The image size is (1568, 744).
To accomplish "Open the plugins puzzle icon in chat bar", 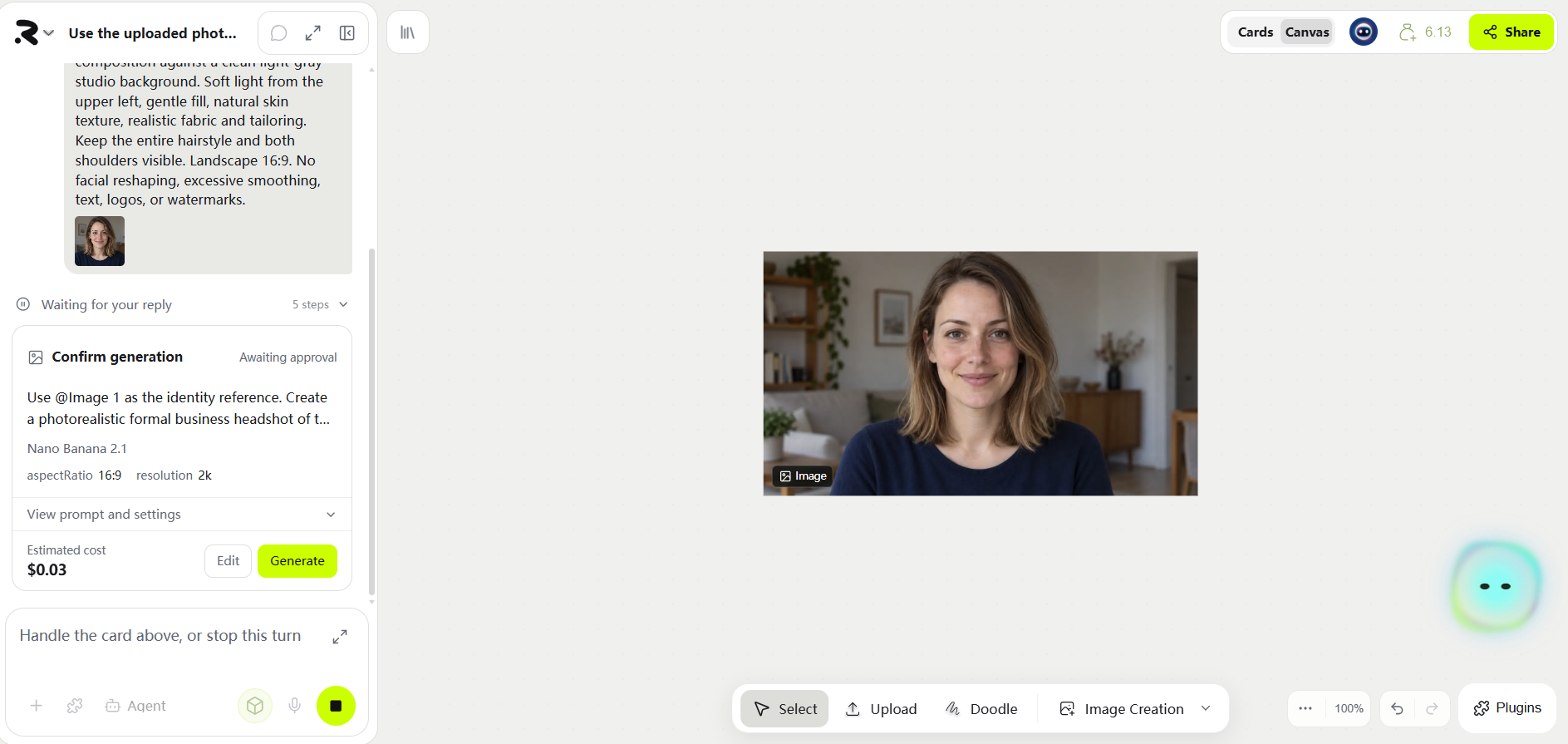I will 75,706.
